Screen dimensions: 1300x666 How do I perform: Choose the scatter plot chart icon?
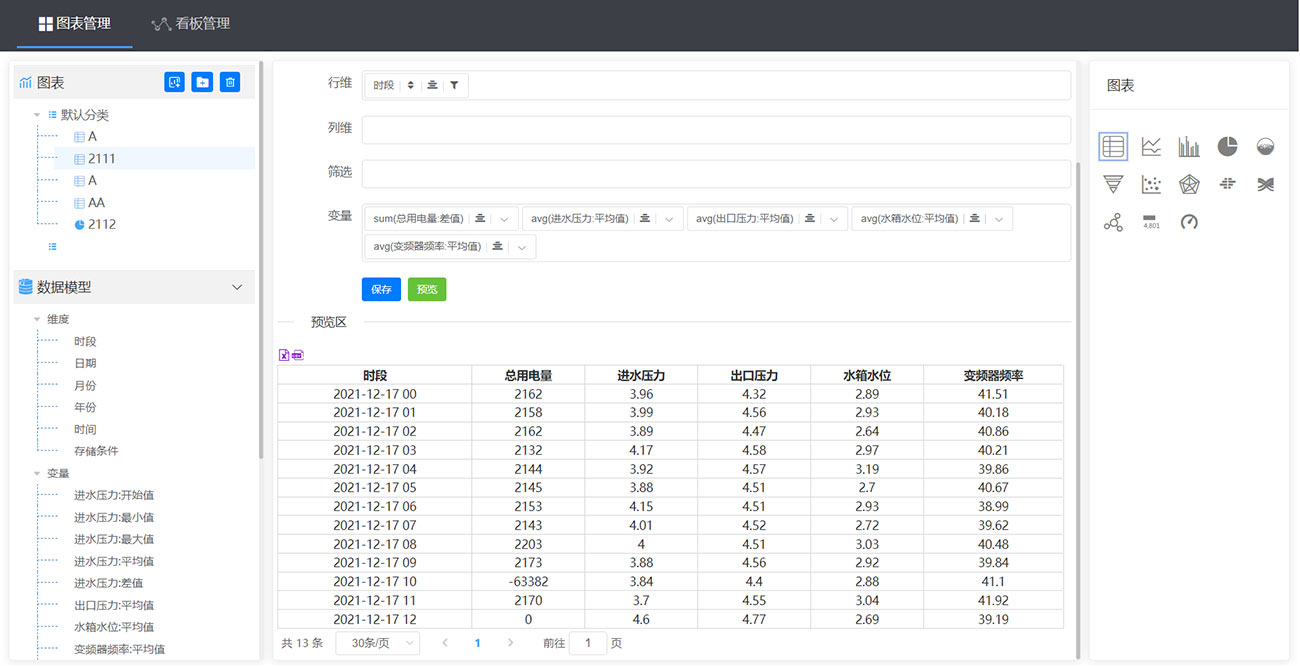[x=1151, y=184]
